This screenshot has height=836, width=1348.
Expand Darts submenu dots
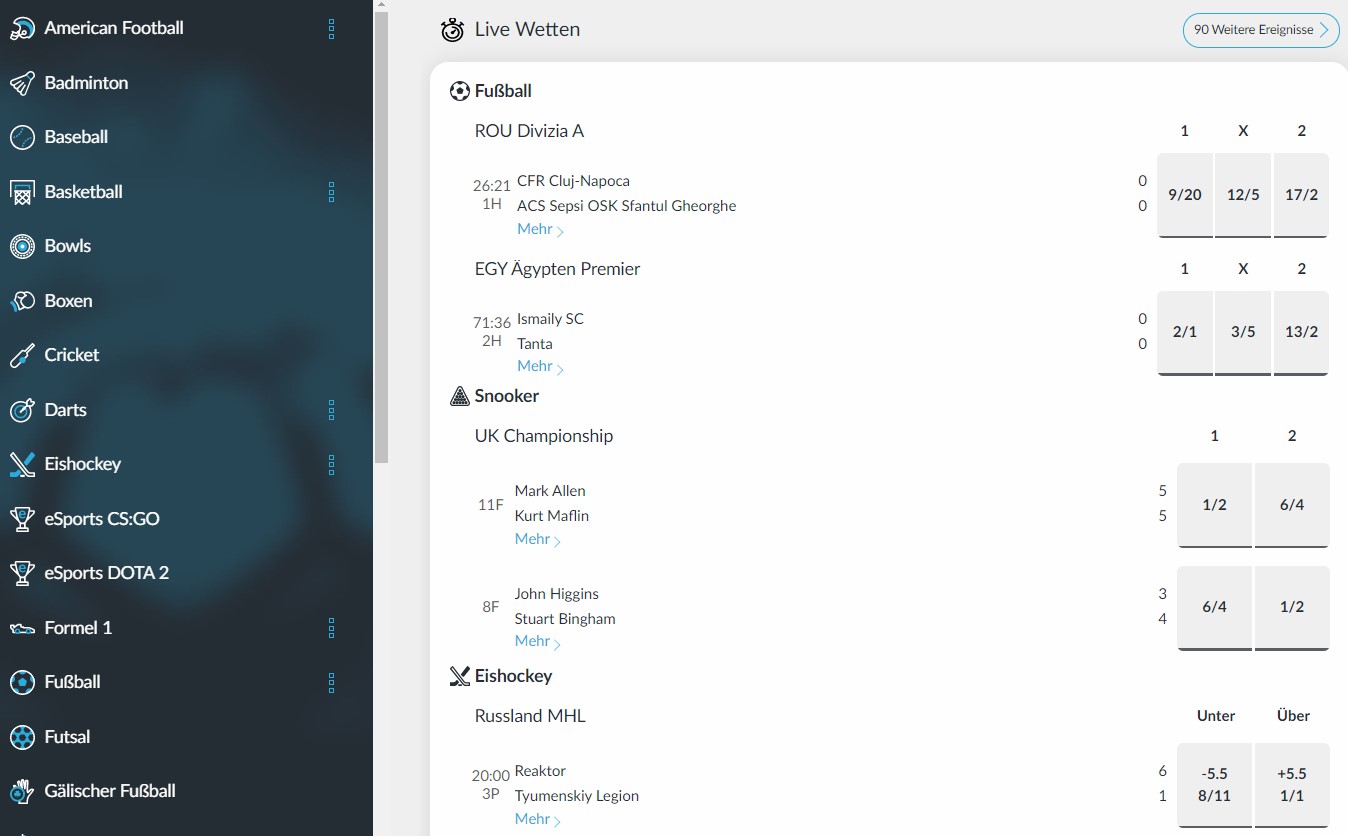(332, 410)
